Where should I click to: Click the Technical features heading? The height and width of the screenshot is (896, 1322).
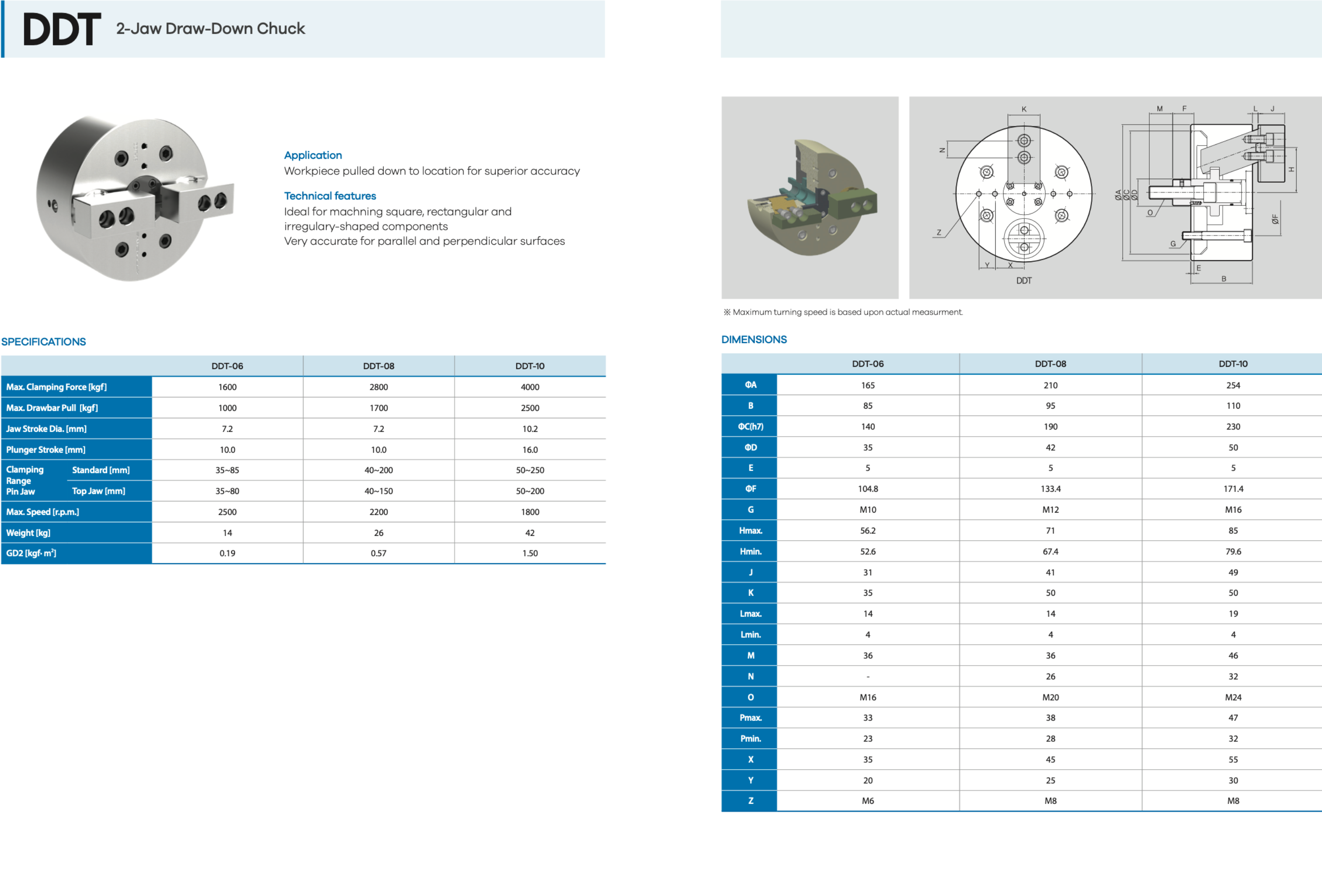[x=330, y=196]
